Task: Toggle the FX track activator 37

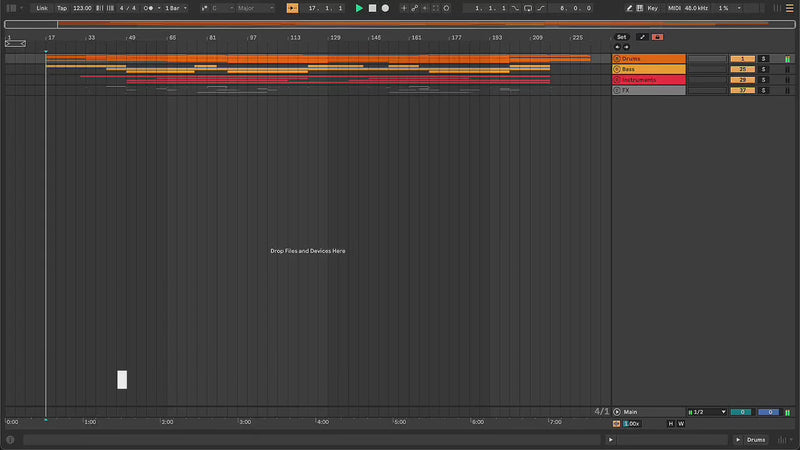Action: [741, 90]
